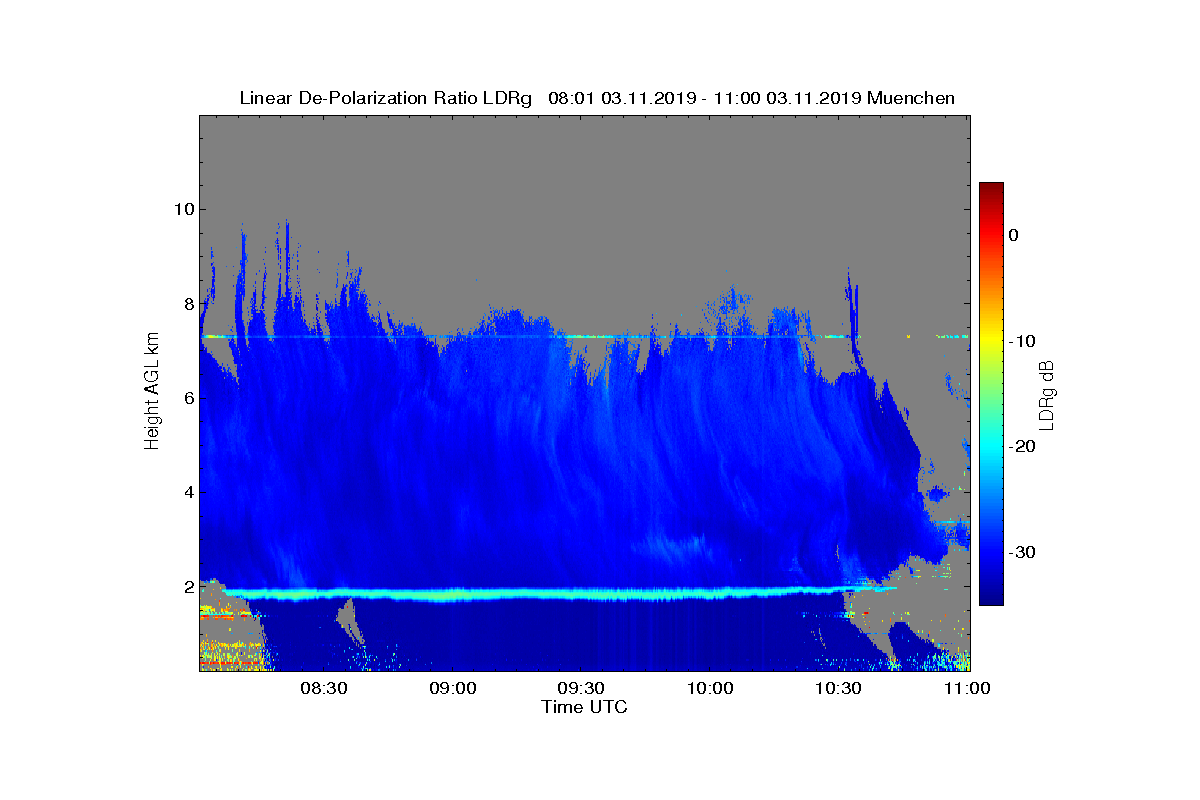Click the colorbar value -20

coord(1020,446)
